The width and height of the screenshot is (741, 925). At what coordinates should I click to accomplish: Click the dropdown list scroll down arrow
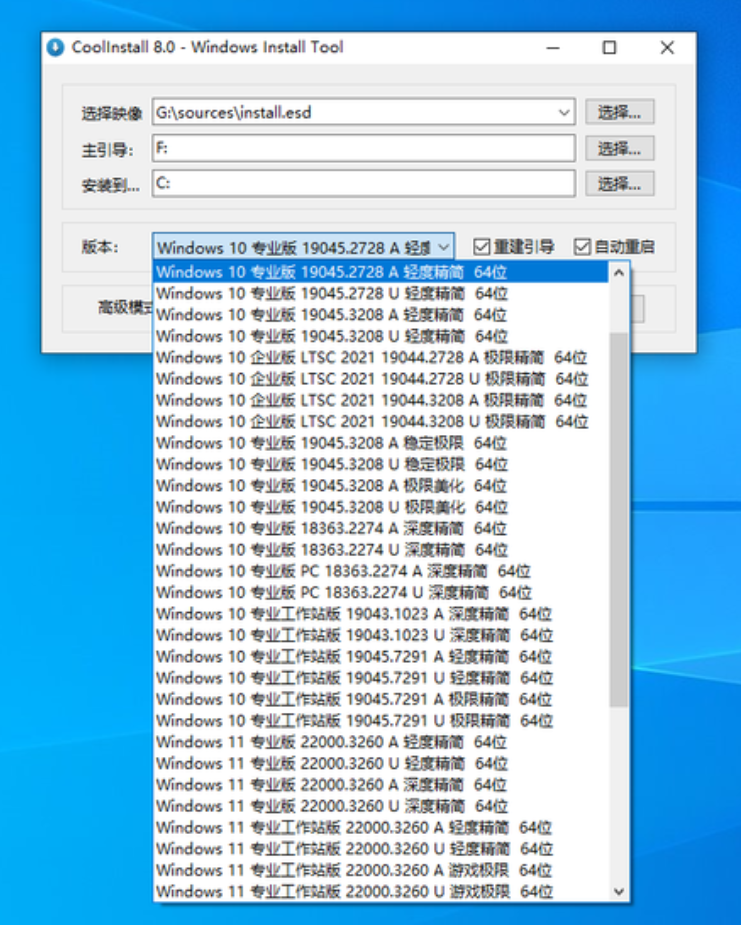coord(618,891)
